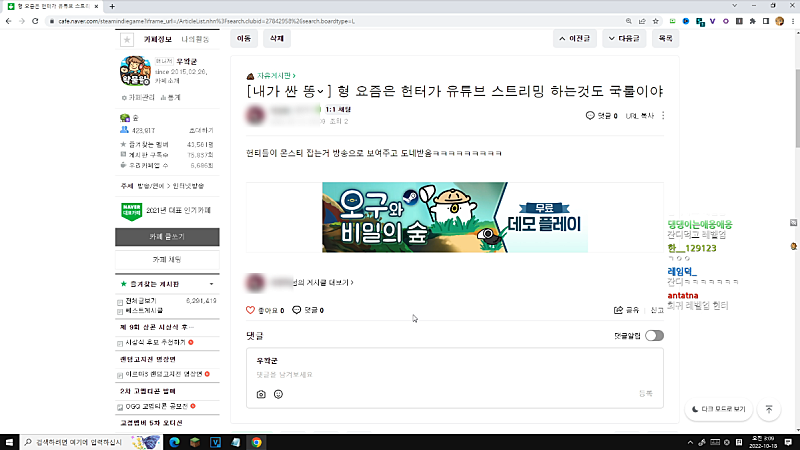Toggle the browser side panel icon
800x450 pixels.
[x=766, y=21]
